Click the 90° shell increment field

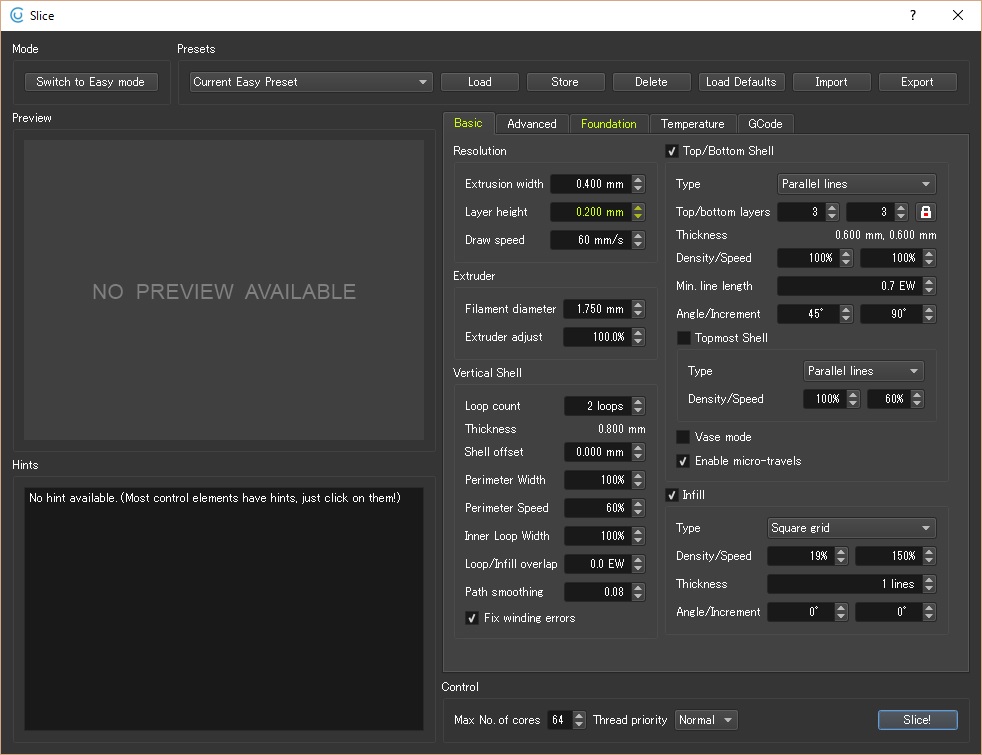coord(892,314)
